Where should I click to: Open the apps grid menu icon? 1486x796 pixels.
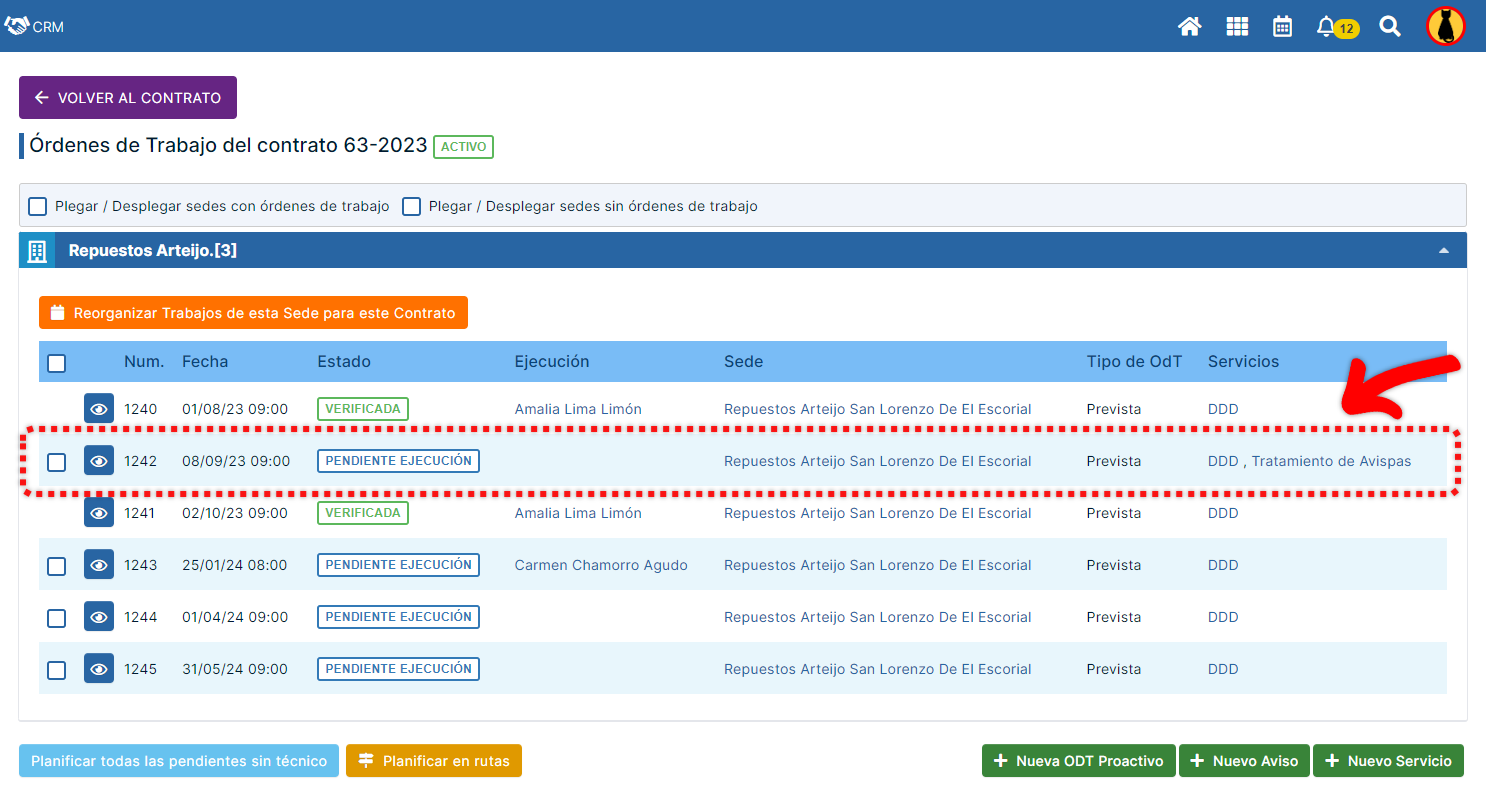coord(1237,27)
